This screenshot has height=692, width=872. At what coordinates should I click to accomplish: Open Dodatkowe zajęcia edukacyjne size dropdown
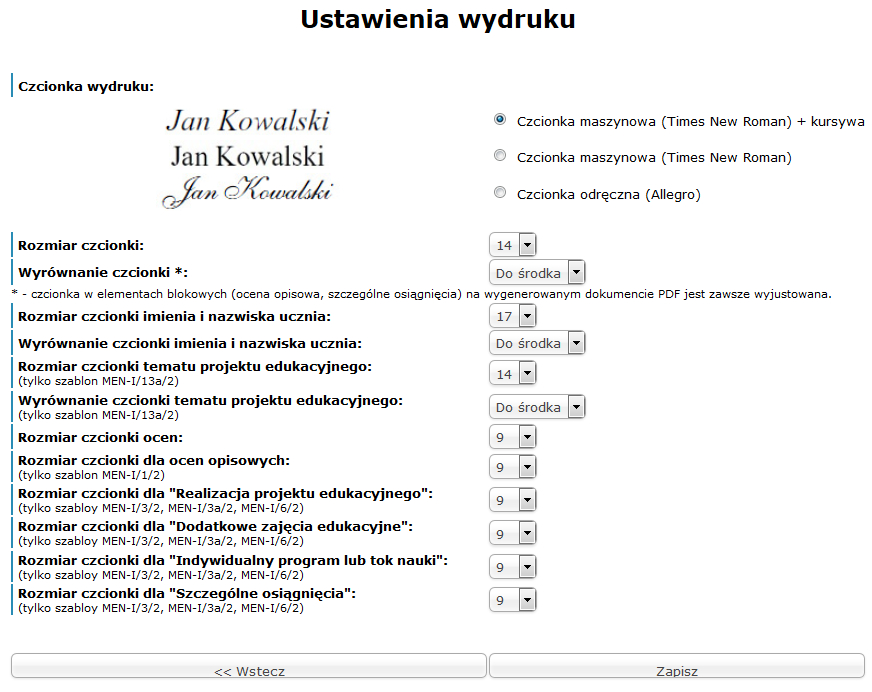pos(513,533)
